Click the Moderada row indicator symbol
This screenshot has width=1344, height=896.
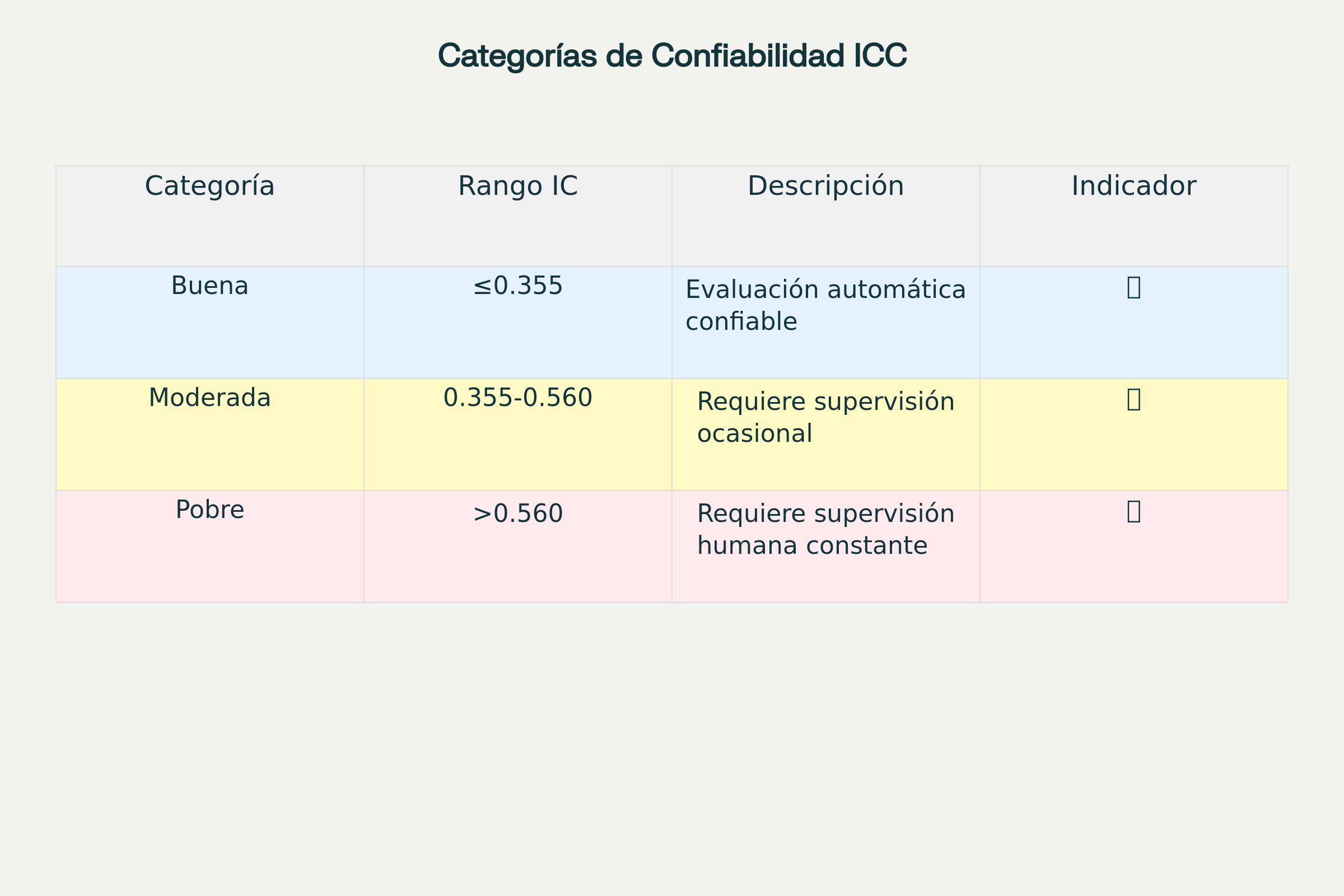pyautogui.click(x=1133, y=399)
